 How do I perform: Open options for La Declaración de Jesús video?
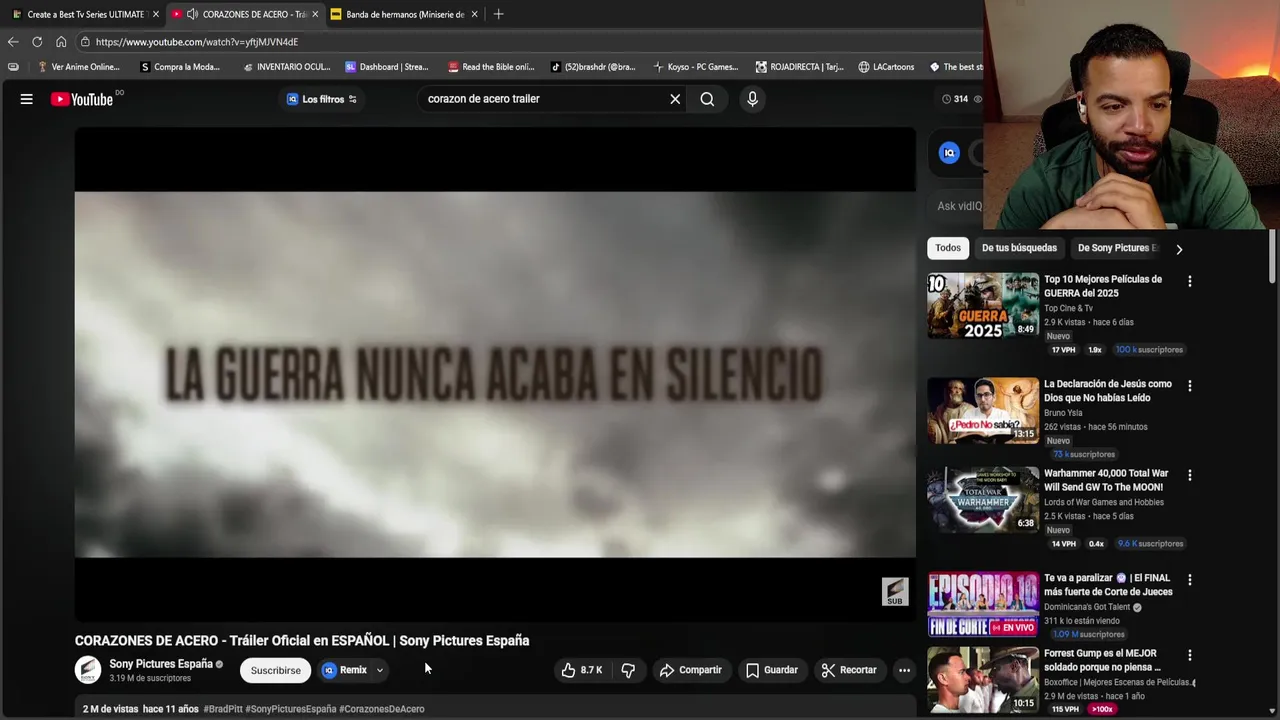coord(1189,386)
